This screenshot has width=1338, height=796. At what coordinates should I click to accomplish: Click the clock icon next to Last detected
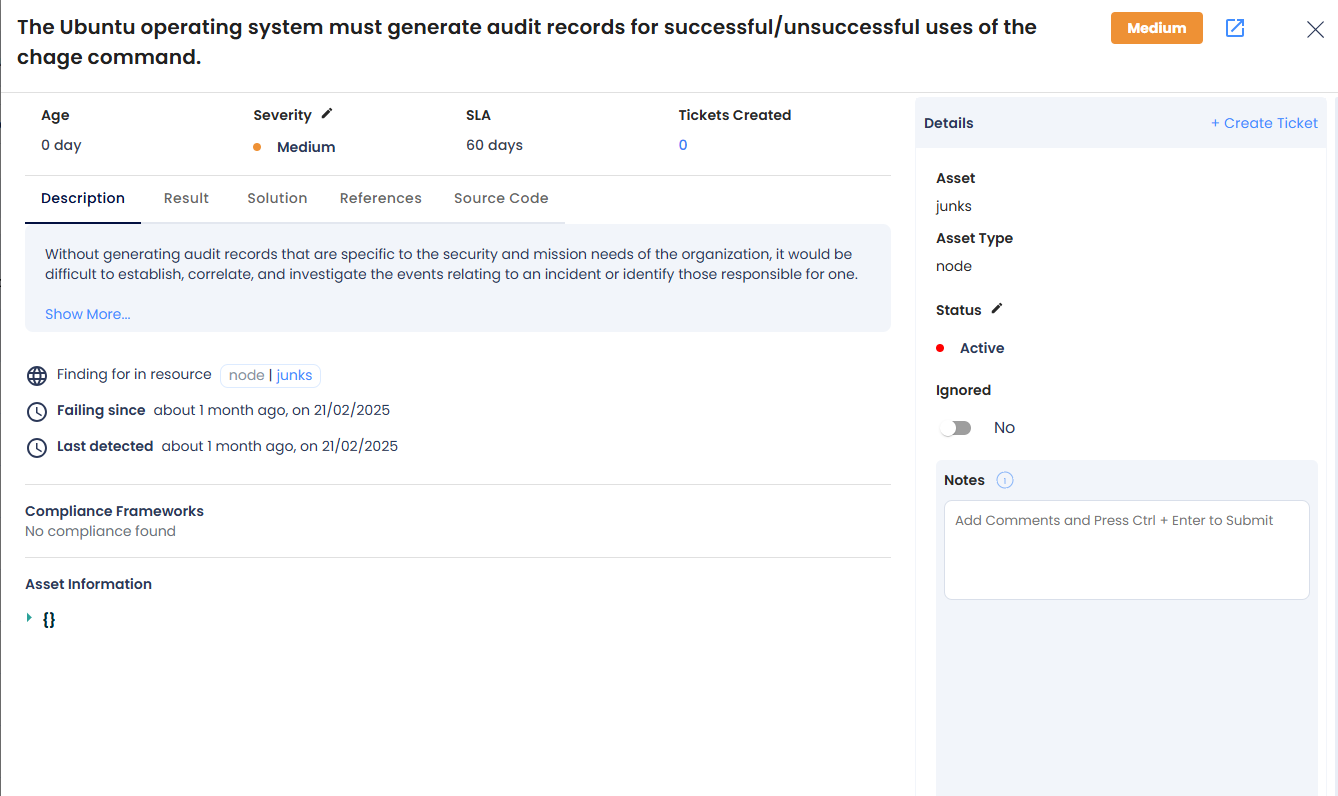[37, 448]
